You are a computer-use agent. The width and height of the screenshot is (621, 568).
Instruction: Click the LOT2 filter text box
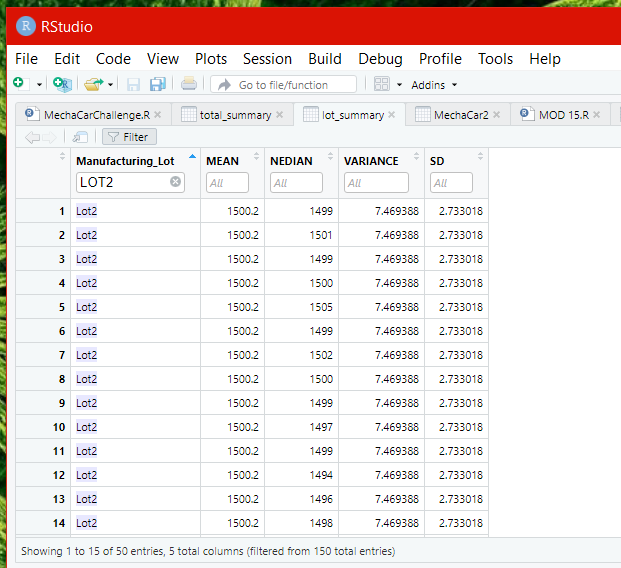tap(130, 182)
